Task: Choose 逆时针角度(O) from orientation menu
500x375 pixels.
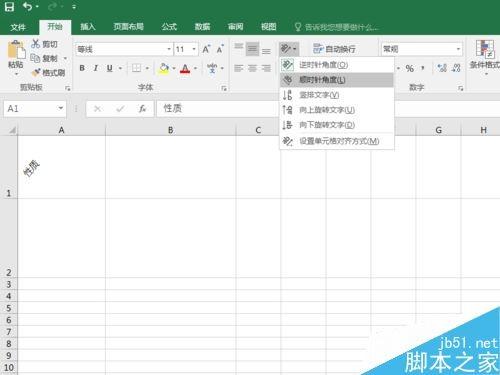Action: (337, 65)
